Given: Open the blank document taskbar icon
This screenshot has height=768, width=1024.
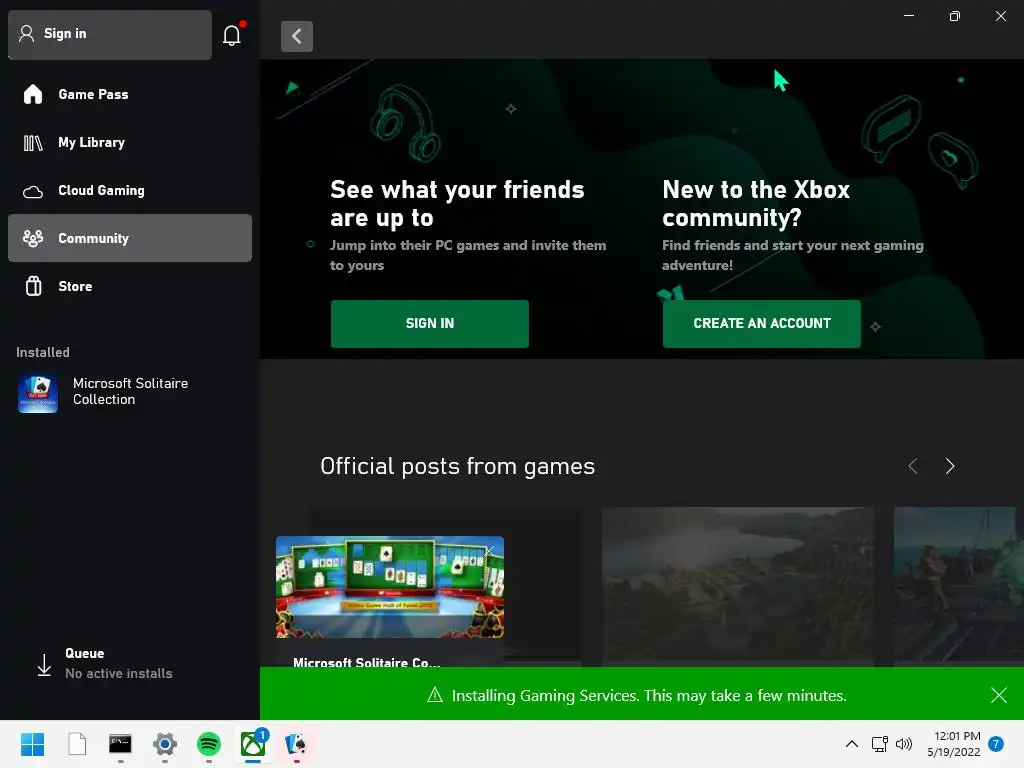Looking at the screenshot, I should pyautogui.click(x=77, y=744).
